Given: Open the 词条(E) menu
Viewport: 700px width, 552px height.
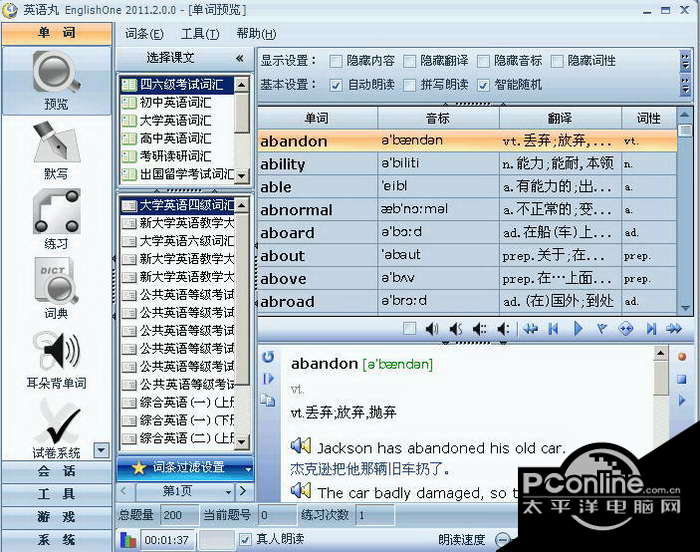Looking at the screenshot, I should (144, 33).
